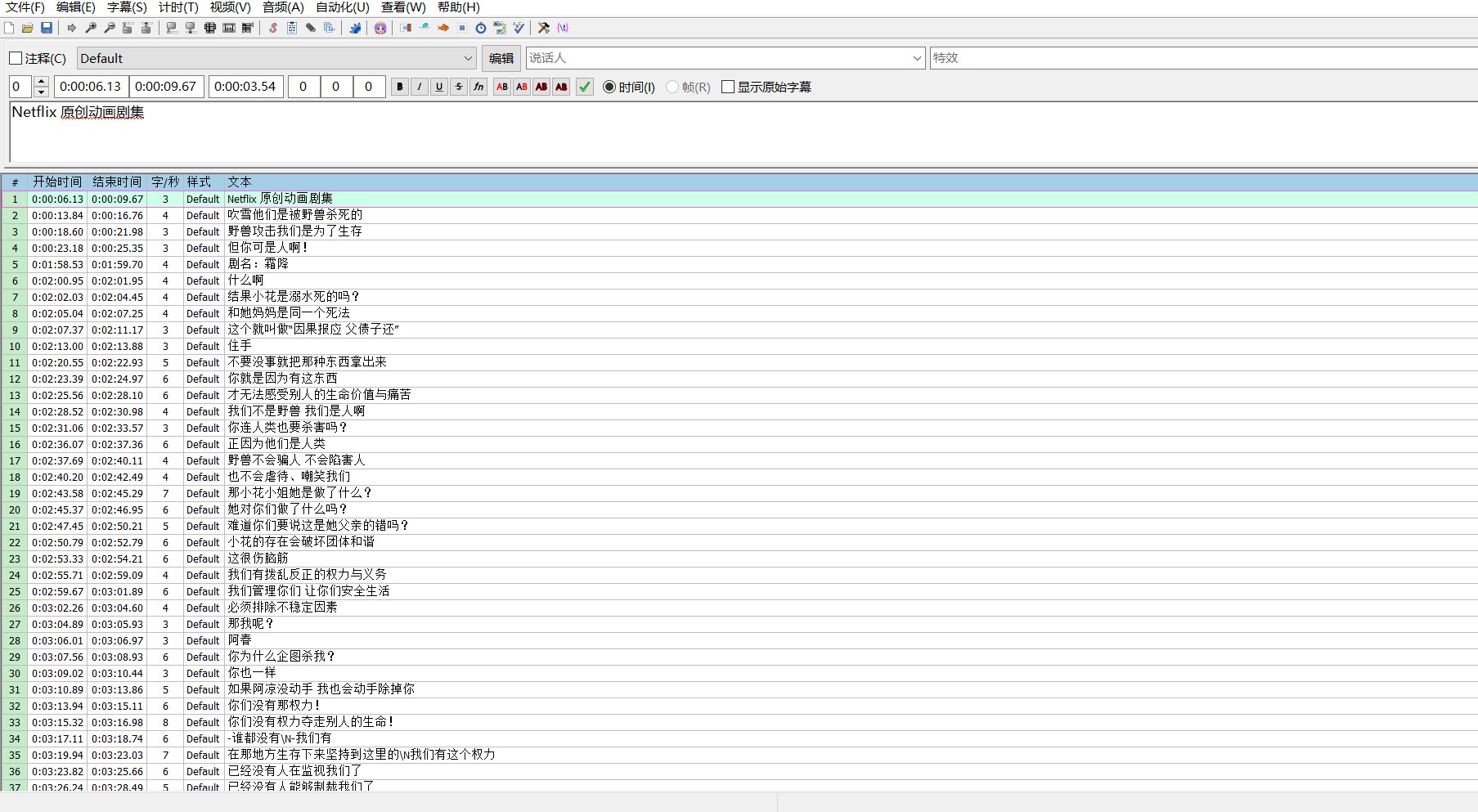Open the 计时(T) menu

(178, 7)
